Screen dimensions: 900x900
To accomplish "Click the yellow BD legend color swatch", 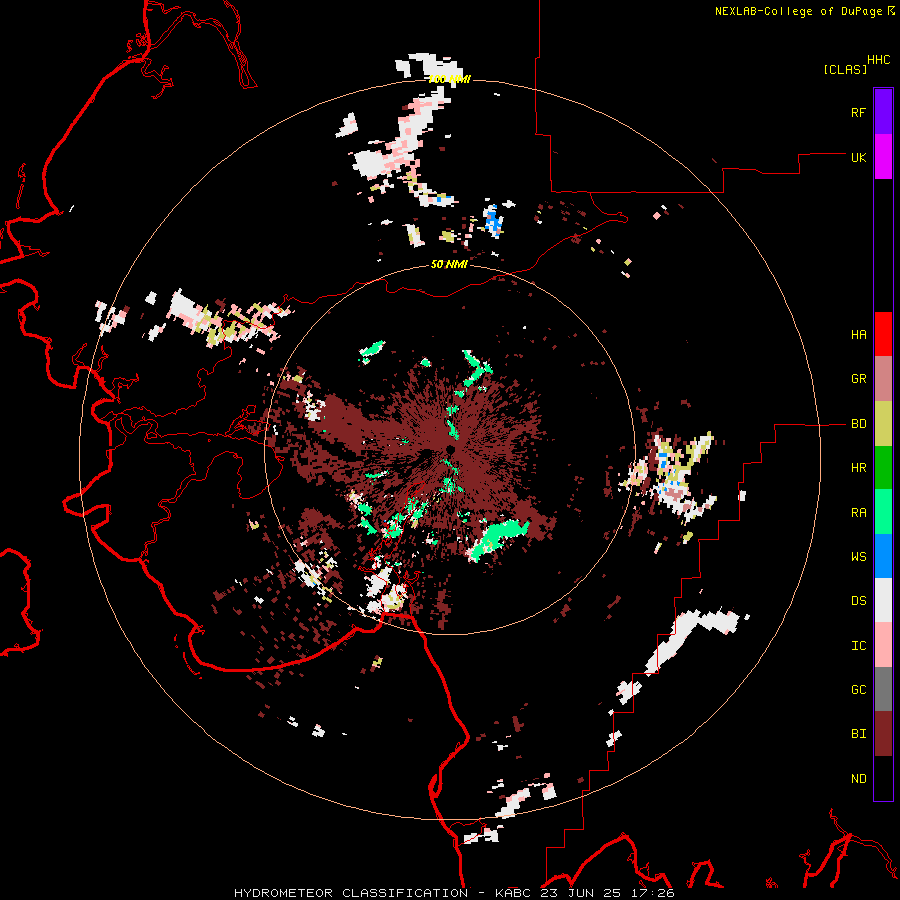I will click(x=883, y=424).
